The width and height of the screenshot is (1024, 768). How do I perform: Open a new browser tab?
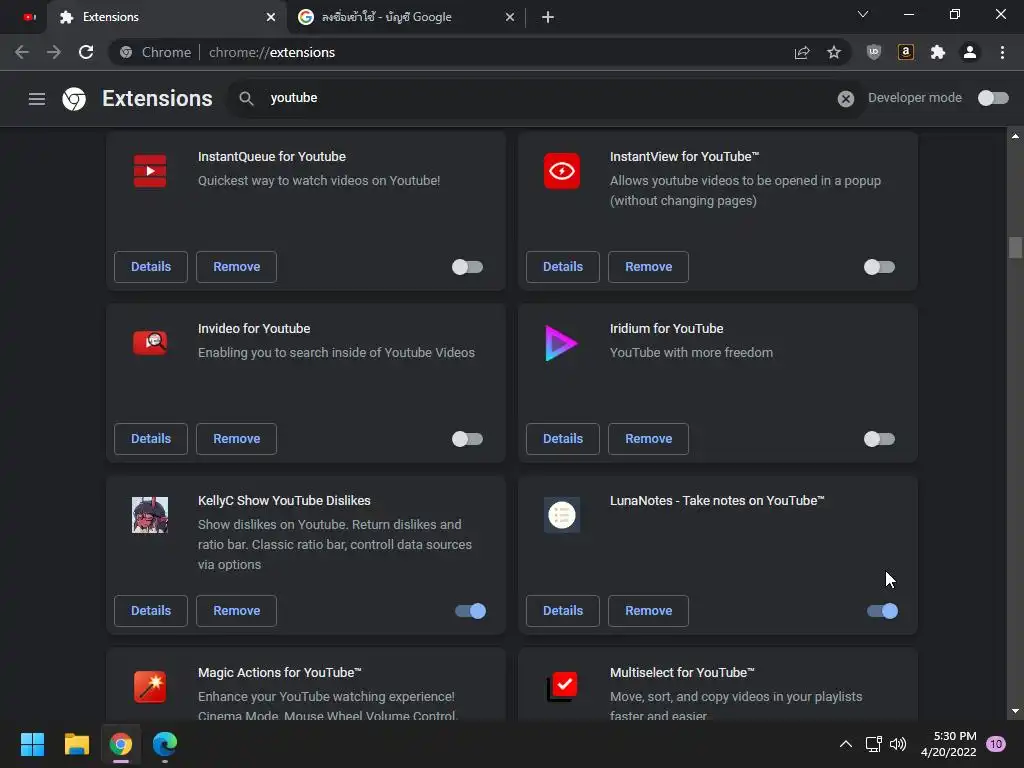click(548, 17)
